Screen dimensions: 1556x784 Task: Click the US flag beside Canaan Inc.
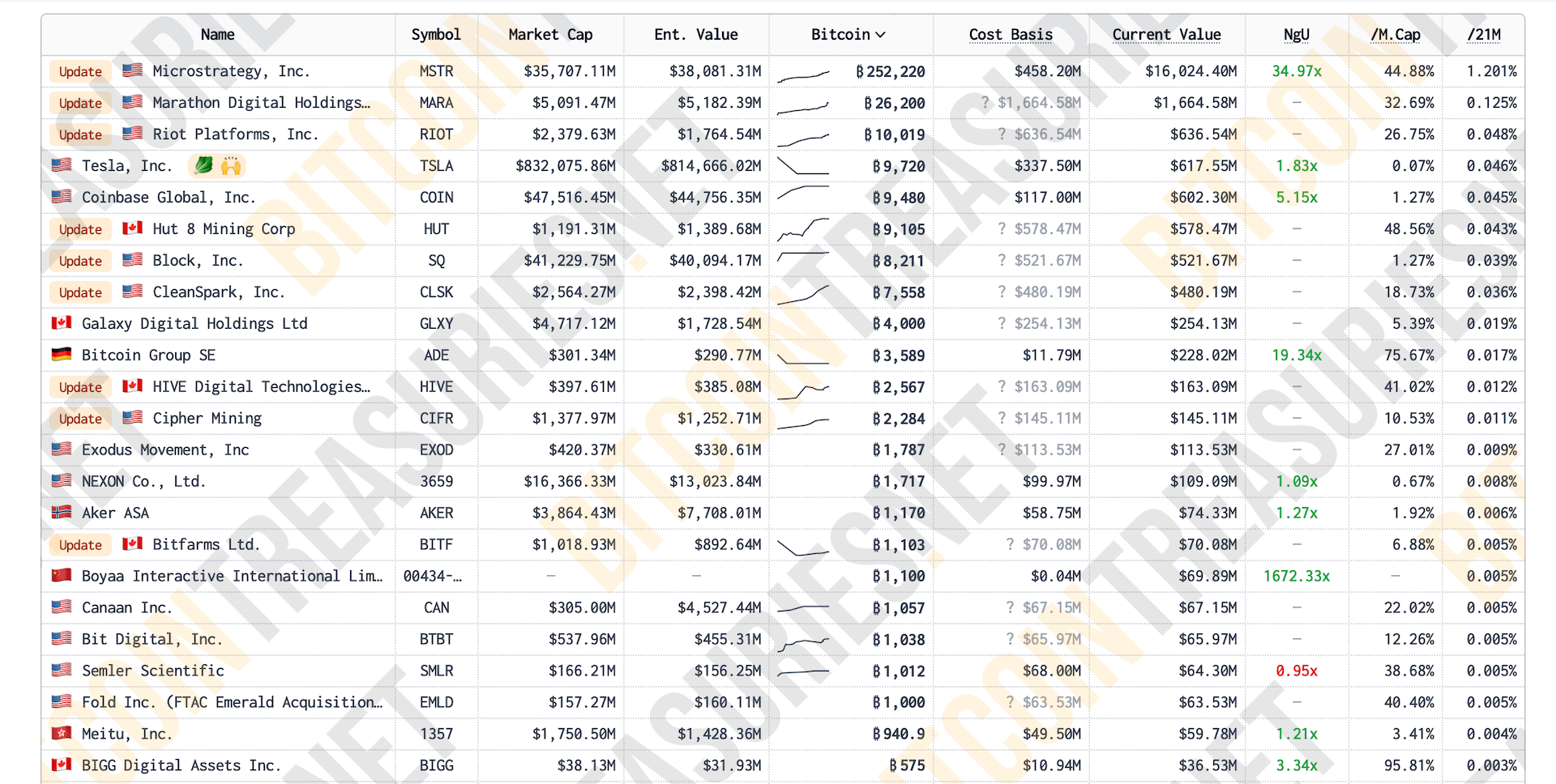(x=62, y=607)
